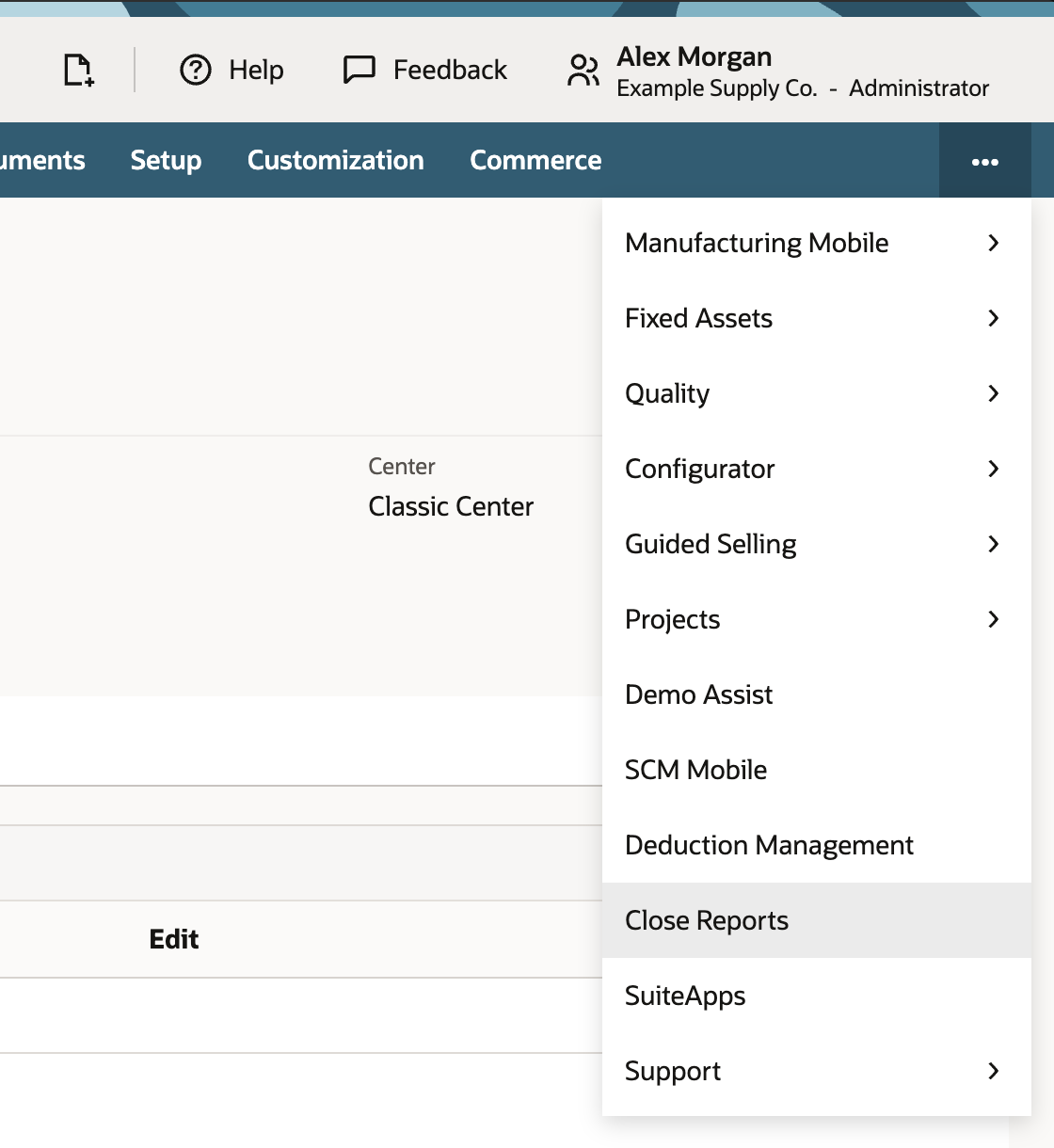The image size is (1054, 1148).
Task: Select Fixed Assets menu entry
Action: (817, 318)
